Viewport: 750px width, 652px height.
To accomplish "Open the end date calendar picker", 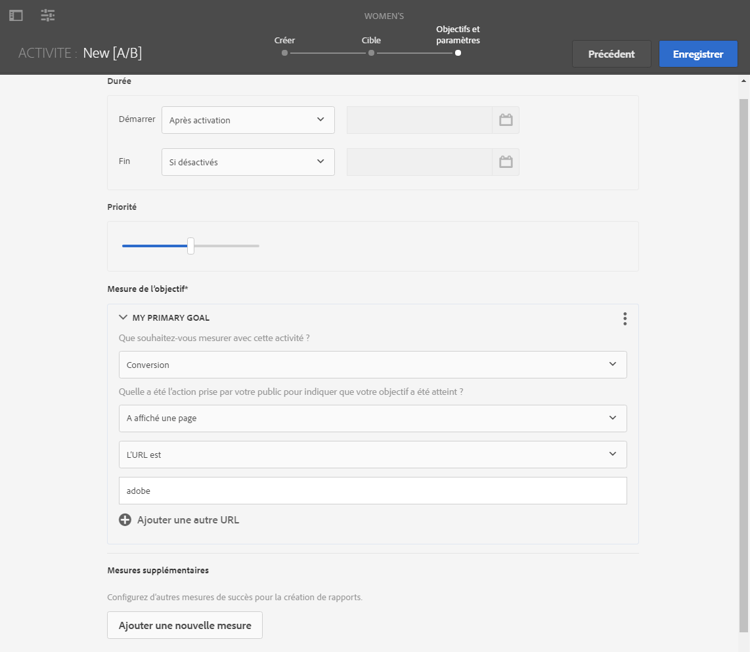I will click(506, 162).
